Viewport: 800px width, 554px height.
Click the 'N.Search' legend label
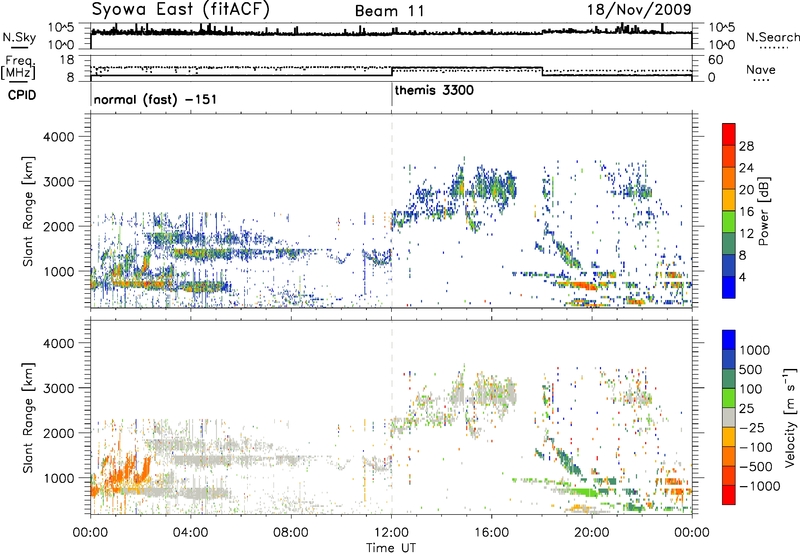click(772, 37)
